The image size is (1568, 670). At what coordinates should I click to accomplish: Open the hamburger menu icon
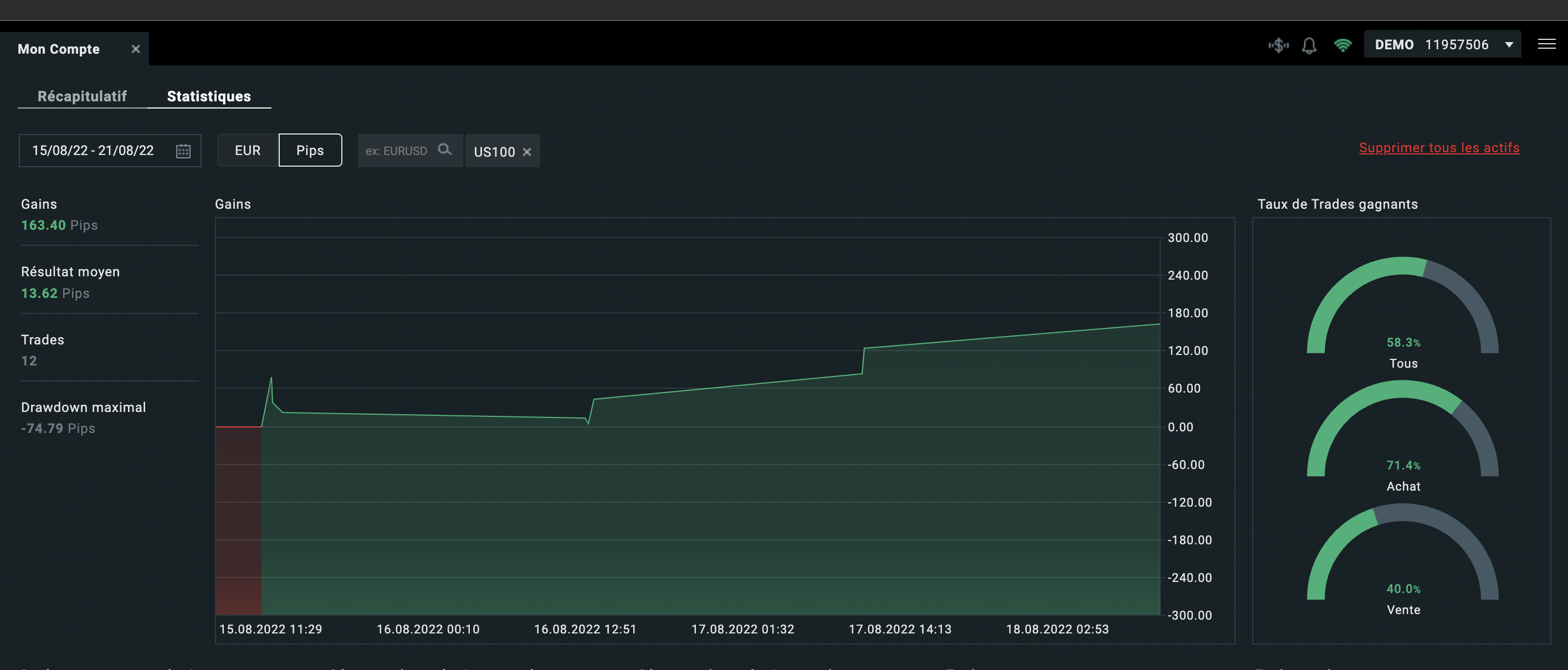1546,44
